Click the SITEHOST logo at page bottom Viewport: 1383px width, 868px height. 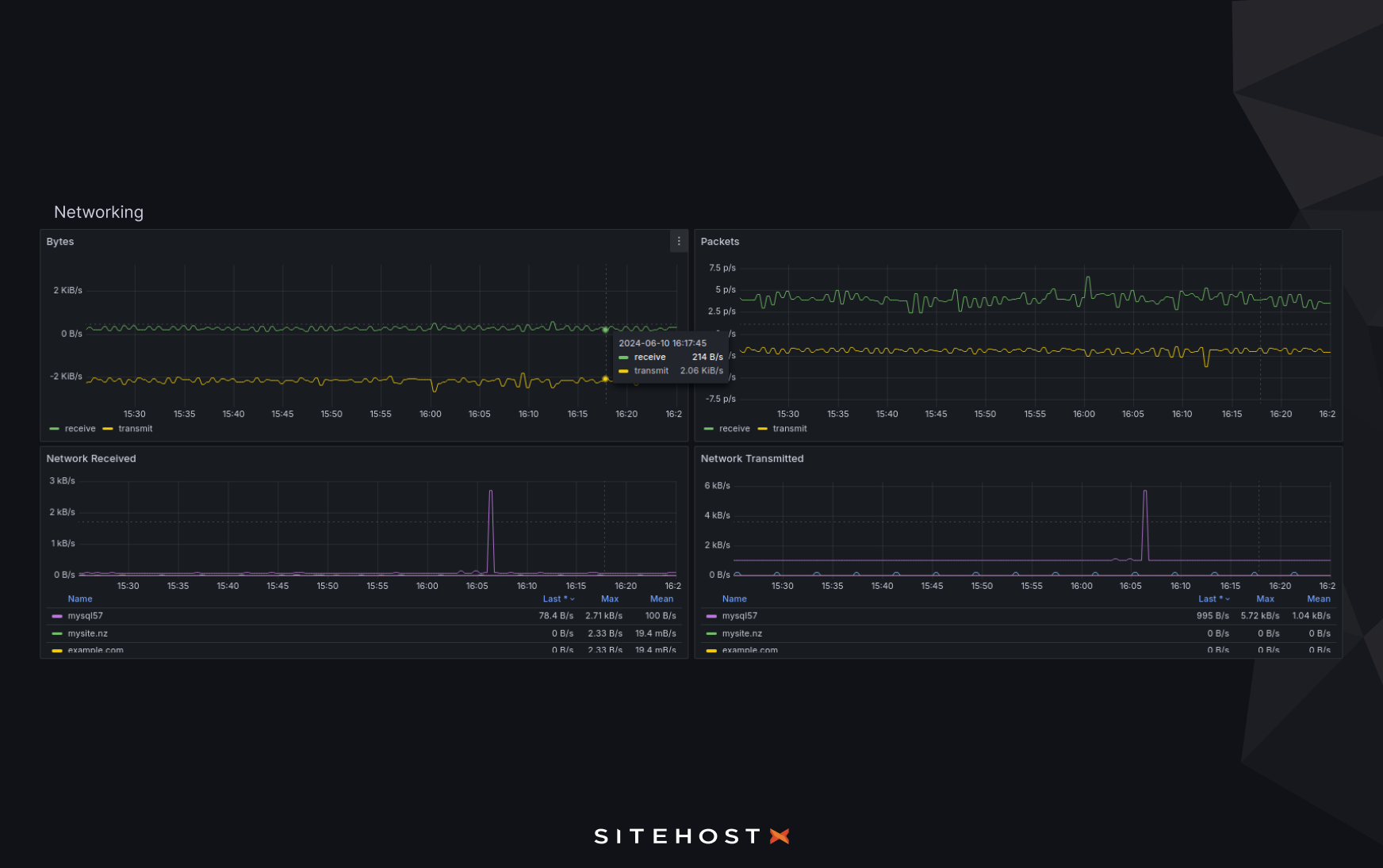[x=691, y=835]
